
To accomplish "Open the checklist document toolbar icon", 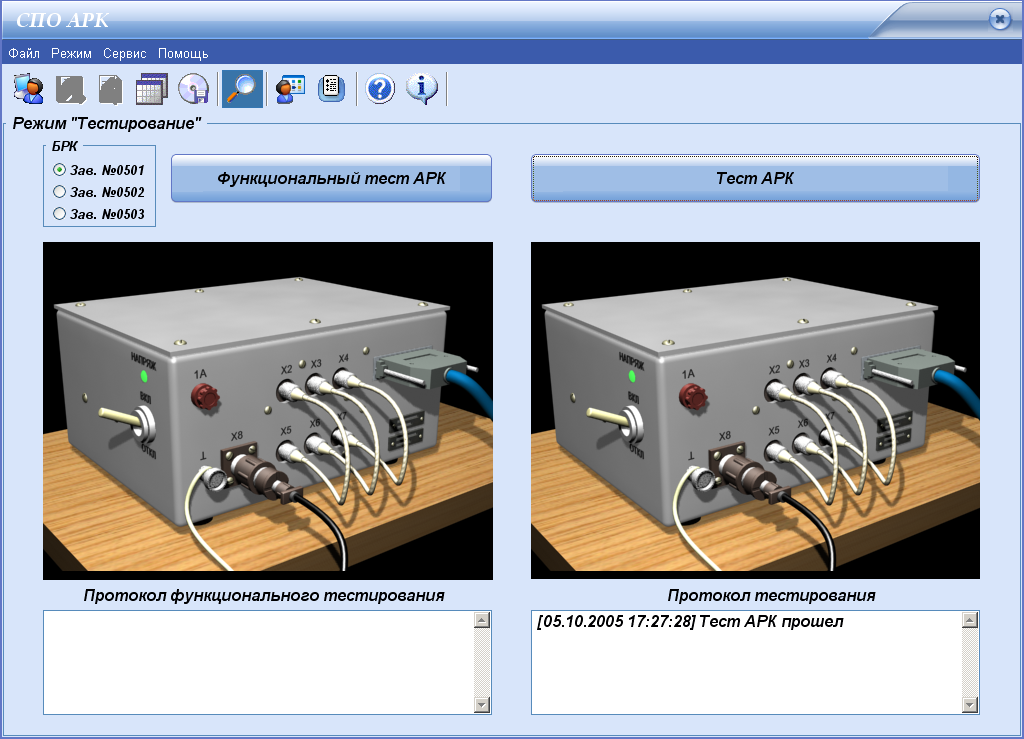I will 332,90.
